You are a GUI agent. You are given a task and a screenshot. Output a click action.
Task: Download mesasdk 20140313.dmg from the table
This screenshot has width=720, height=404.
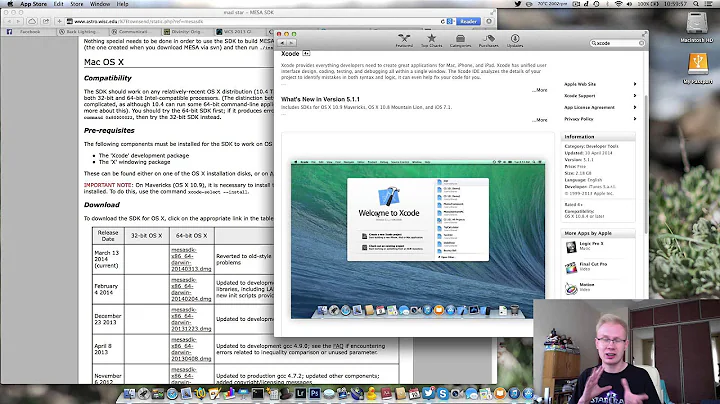click(191, 259)
